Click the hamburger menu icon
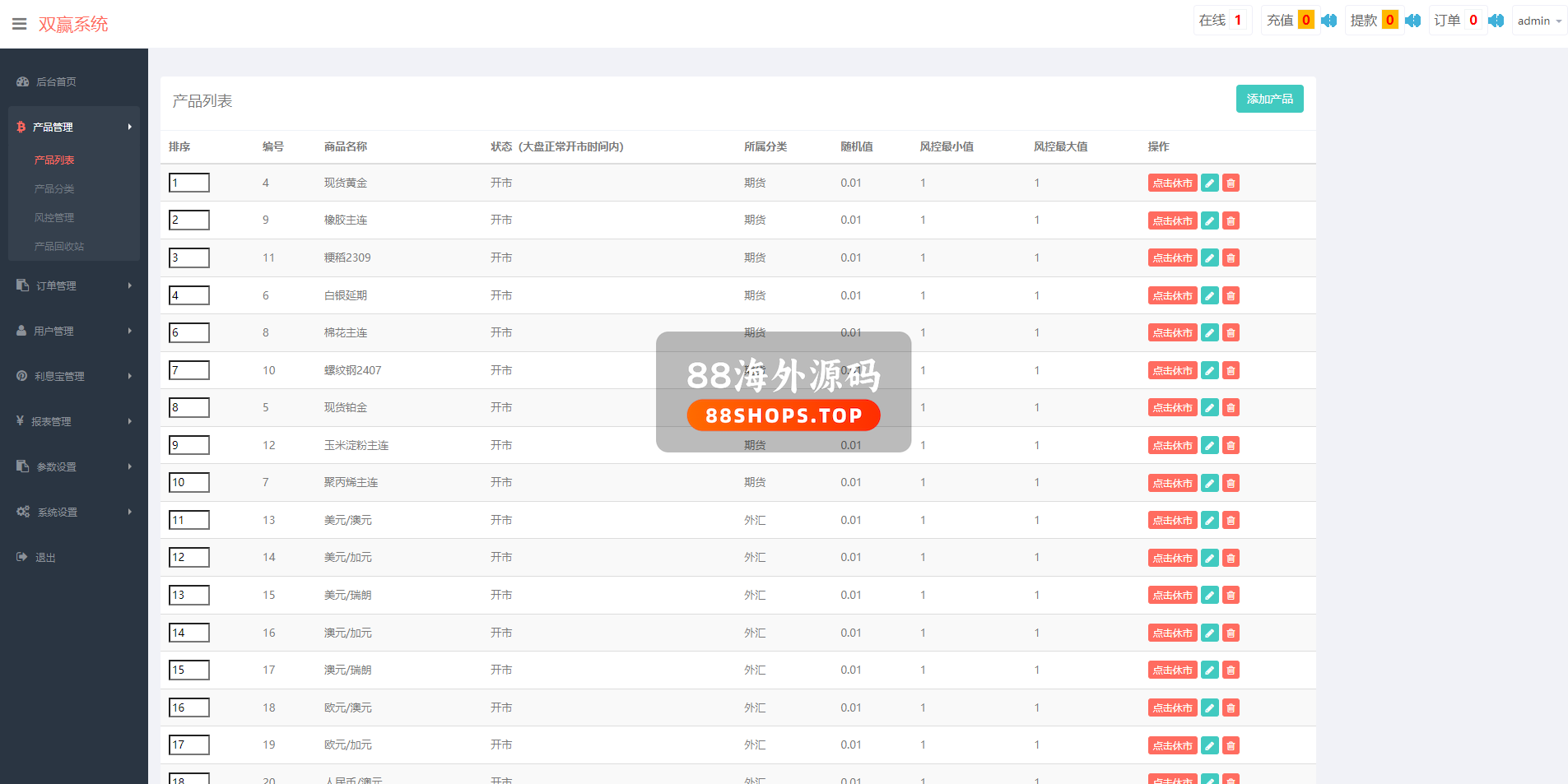 tap(20, 24)
